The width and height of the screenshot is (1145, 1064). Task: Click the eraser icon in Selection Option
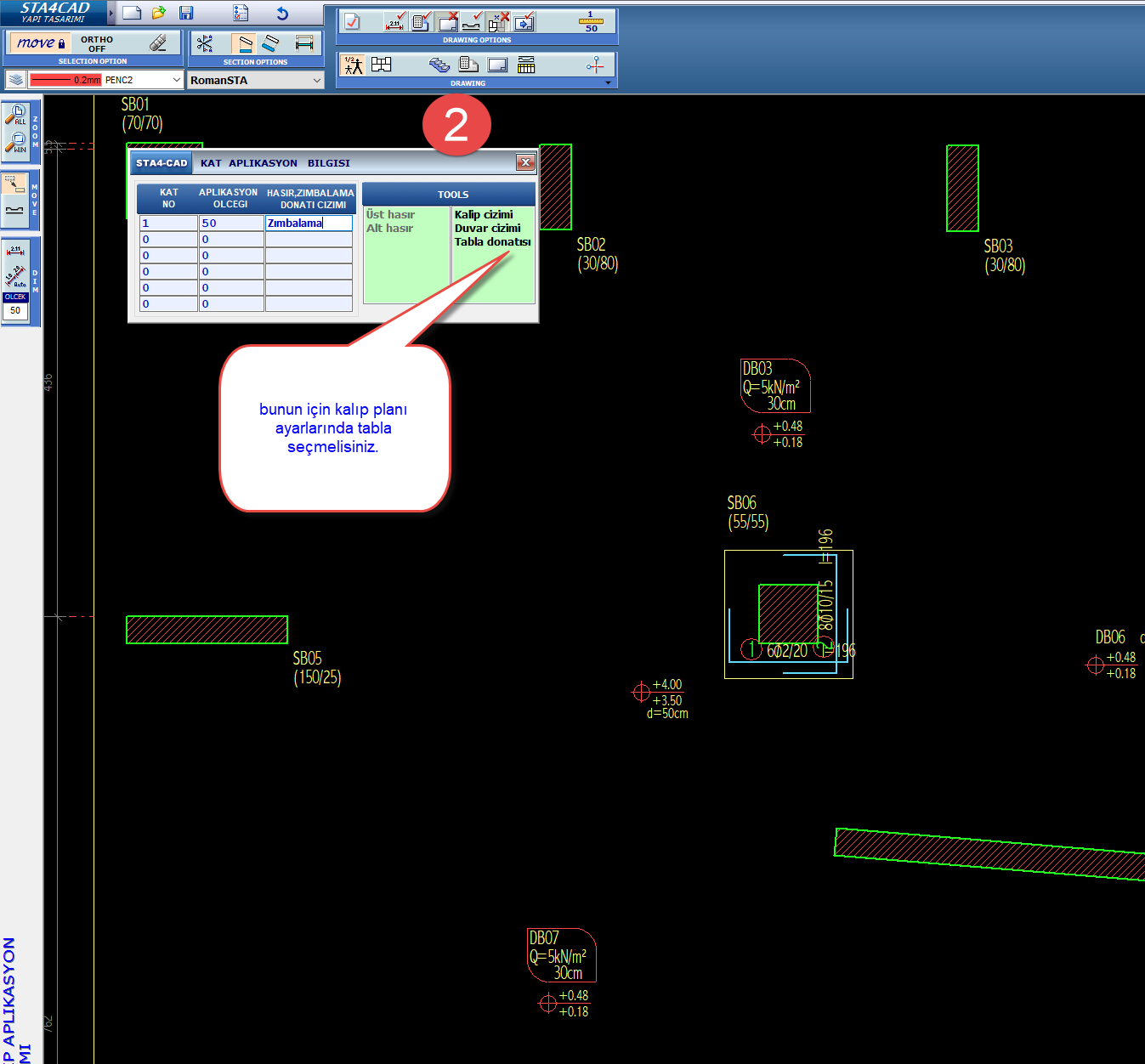[158, 42]
